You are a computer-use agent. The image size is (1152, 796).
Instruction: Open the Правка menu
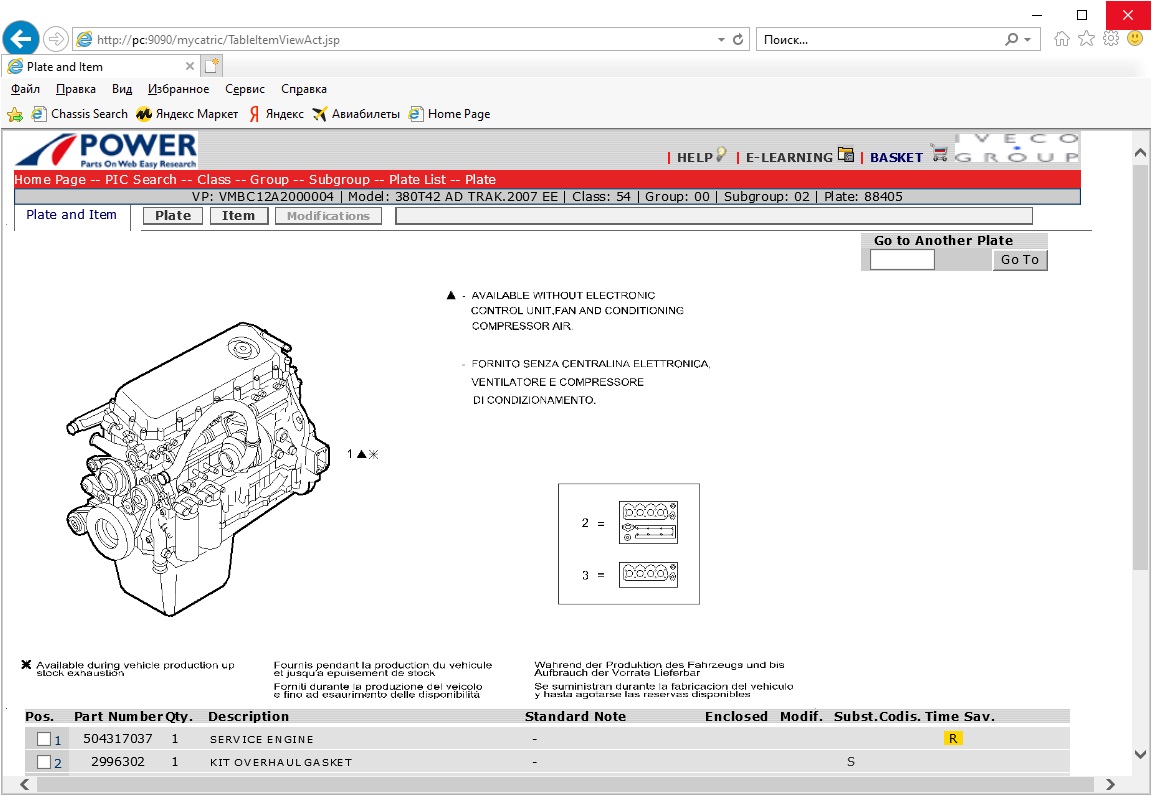click(x=76, y=89)
